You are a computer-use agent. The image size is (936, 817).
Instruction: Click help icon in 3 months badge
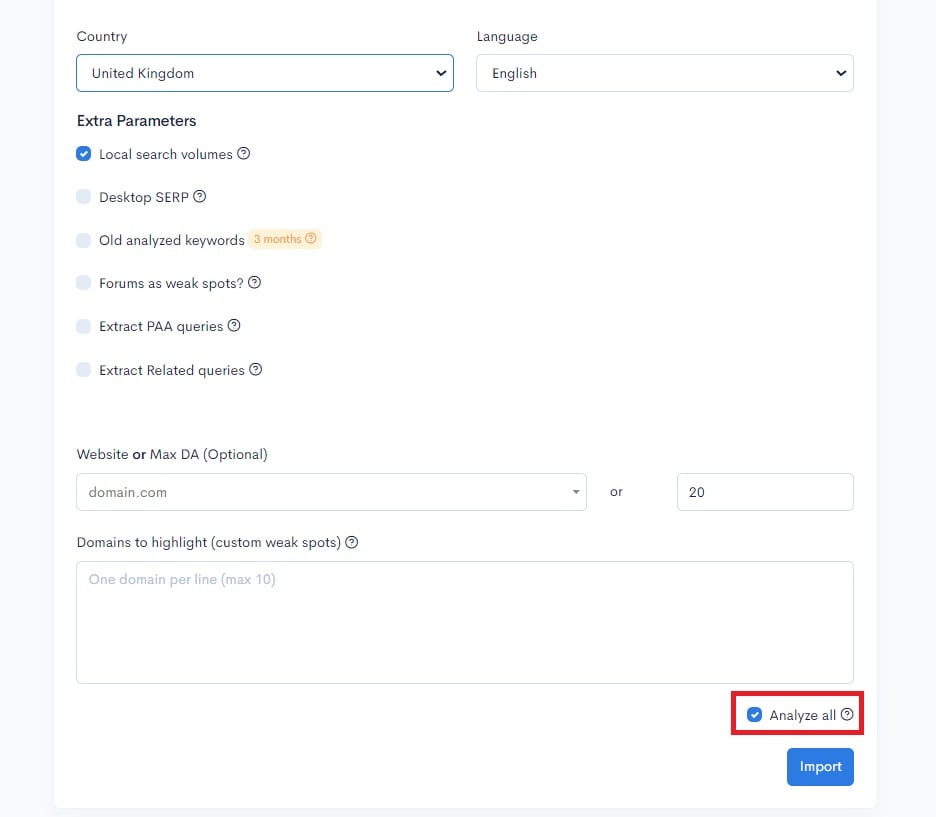pos(311,239)
